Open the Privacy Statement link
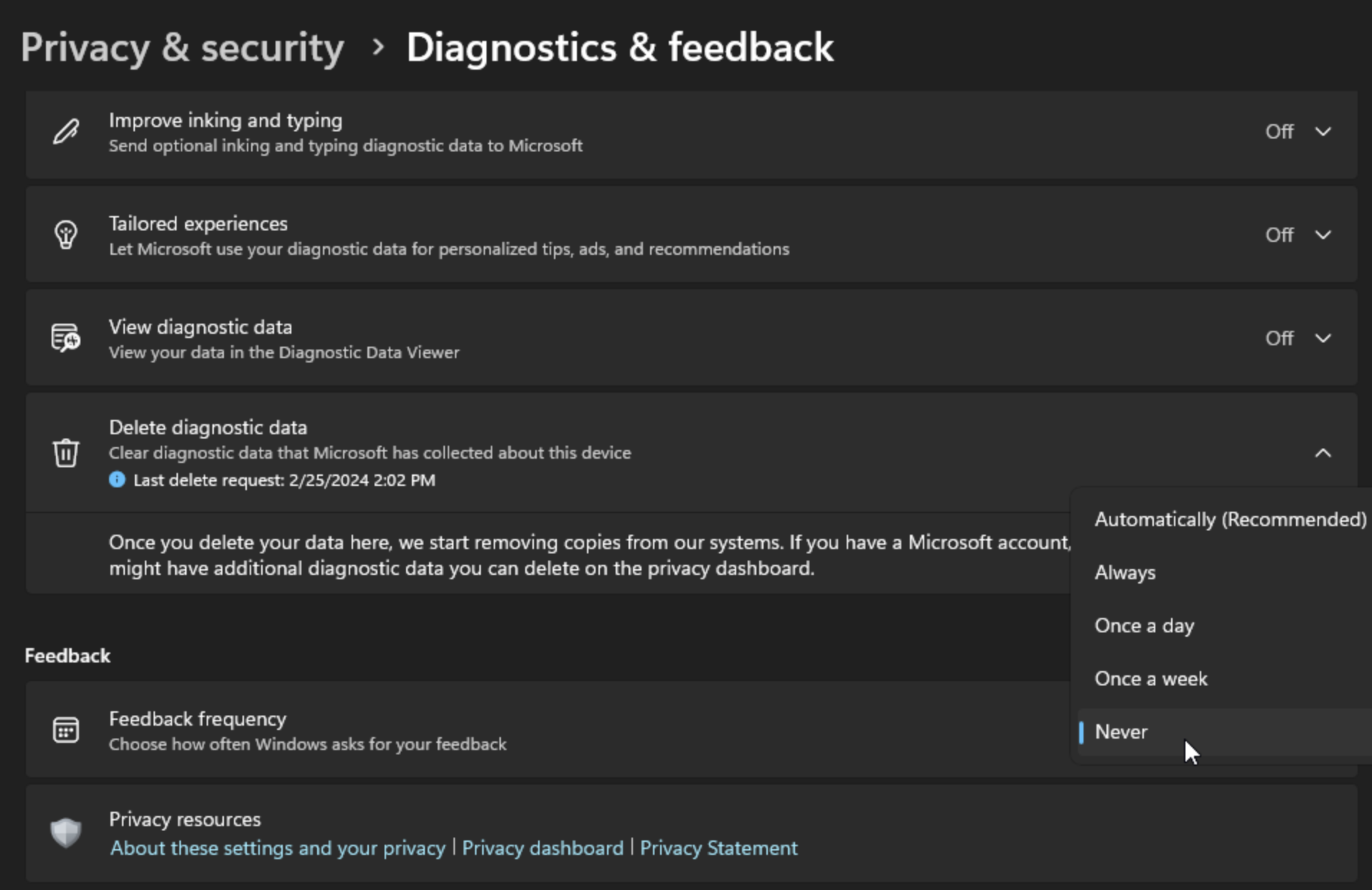 pyautogui.click(x=718, y=848)
